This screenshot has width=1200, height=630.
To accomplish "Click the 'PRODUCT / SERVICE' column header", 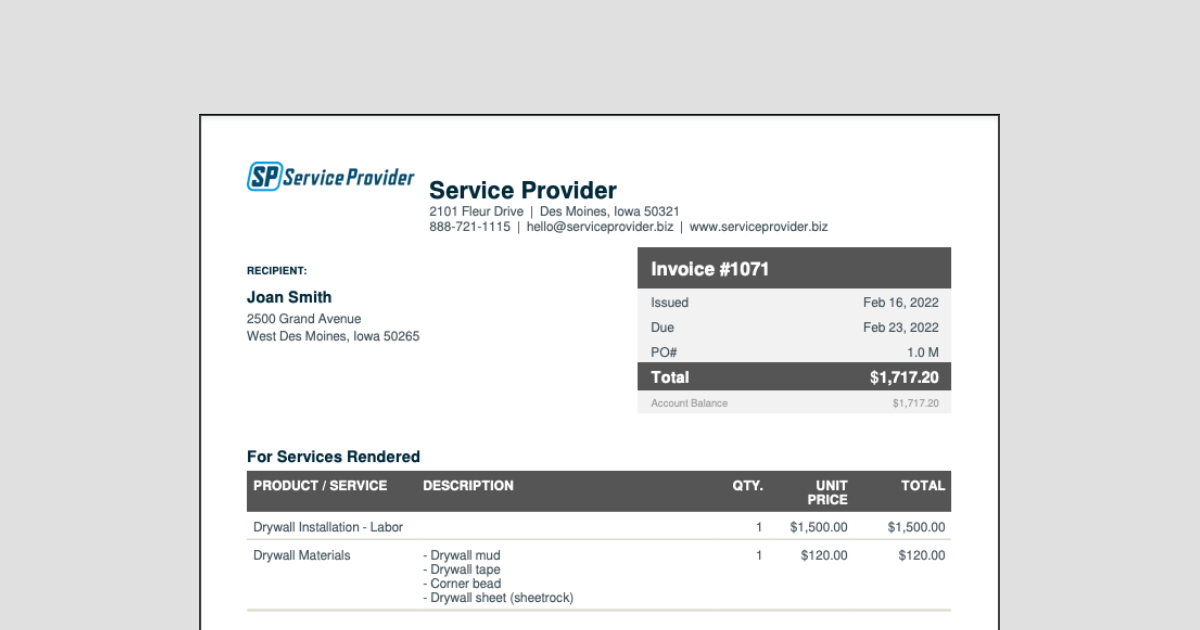I will click(x=320, y=486).
